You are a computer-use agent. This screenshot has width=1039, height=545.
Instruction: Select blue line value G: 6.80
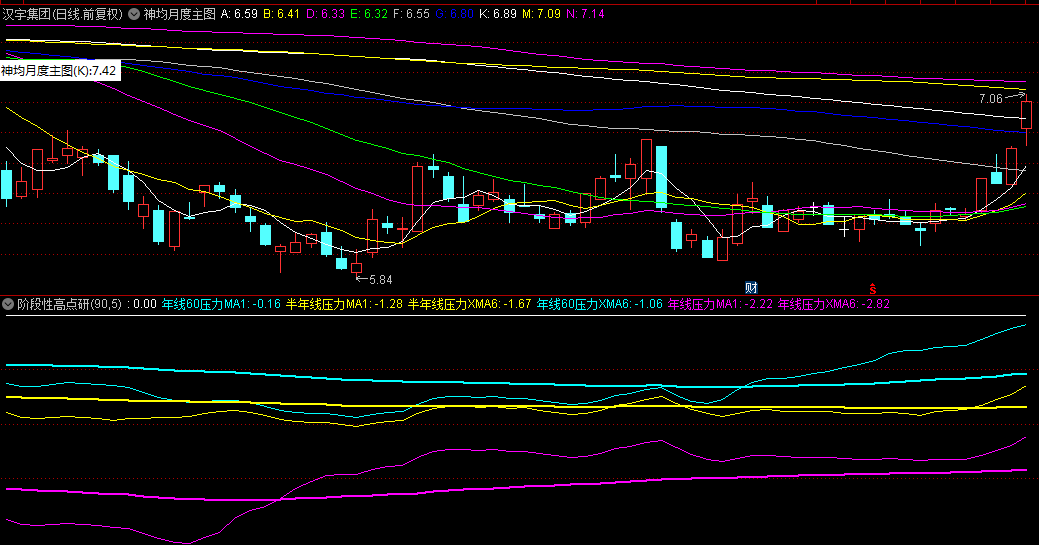point(455,14)
